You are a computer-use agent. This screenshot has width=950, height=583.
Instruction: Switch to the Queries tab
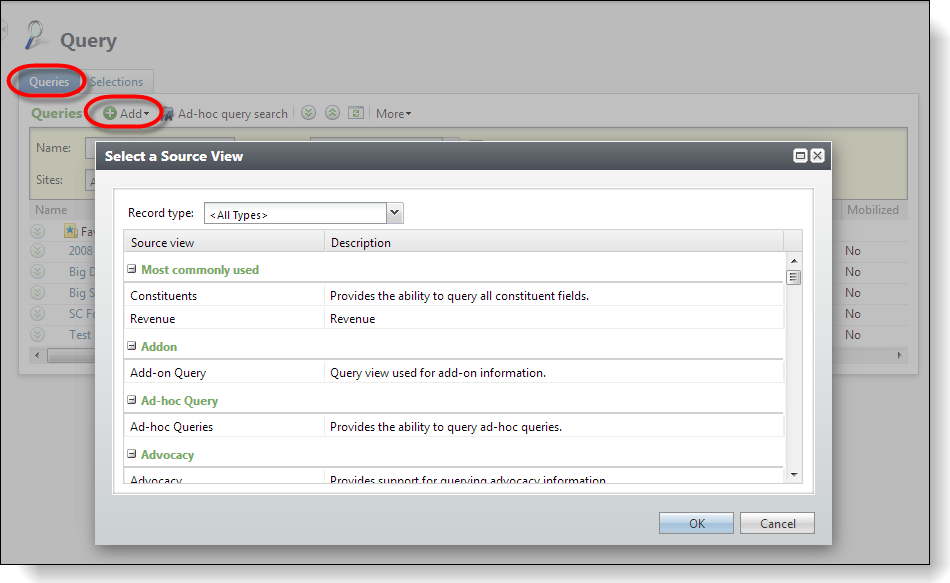(x=49, y=82)
